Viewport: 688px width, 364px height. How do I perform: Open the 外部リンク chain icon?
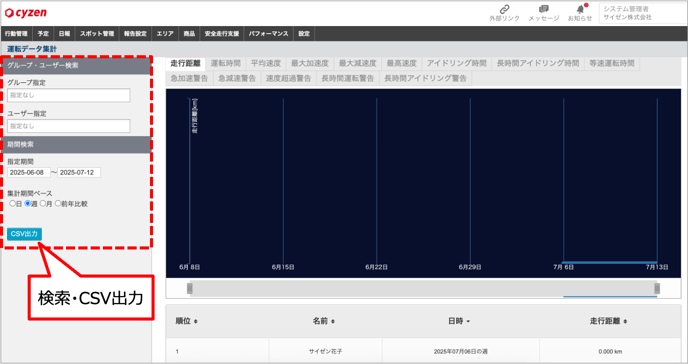[x=505, y=9]
